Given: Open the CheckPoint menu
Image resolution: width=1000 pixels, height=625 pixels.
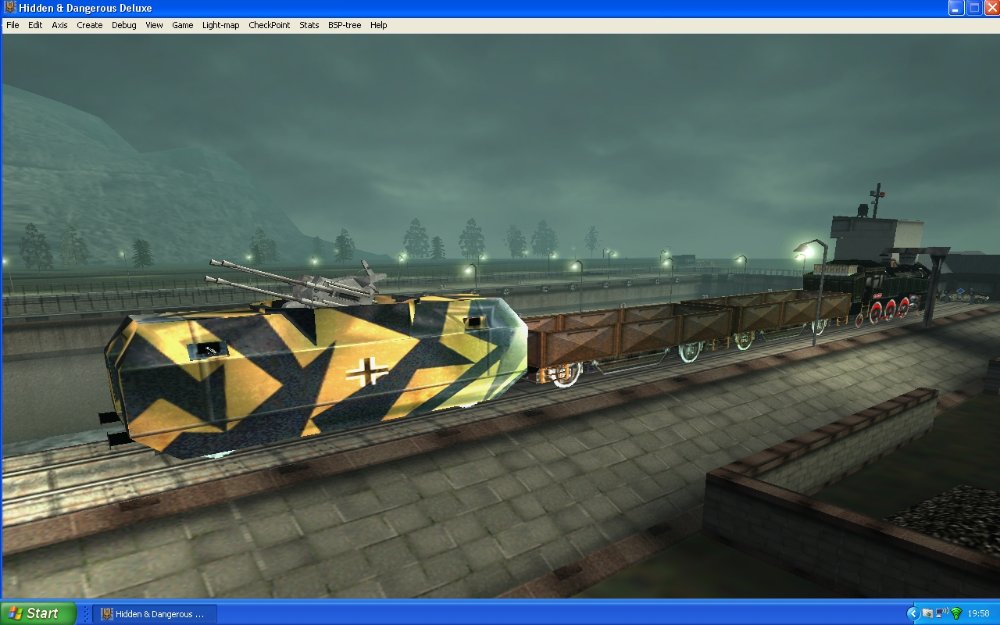Looking at the screenshot, I should (x=268, y=25).
